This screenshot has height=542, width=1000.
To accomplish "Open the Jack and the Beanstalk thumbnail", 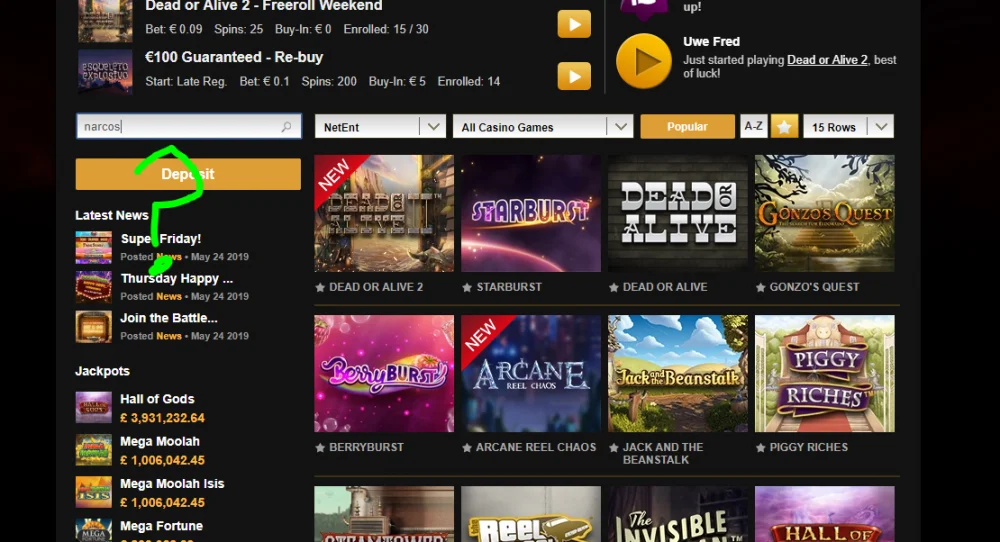I will tap(678, 374).
